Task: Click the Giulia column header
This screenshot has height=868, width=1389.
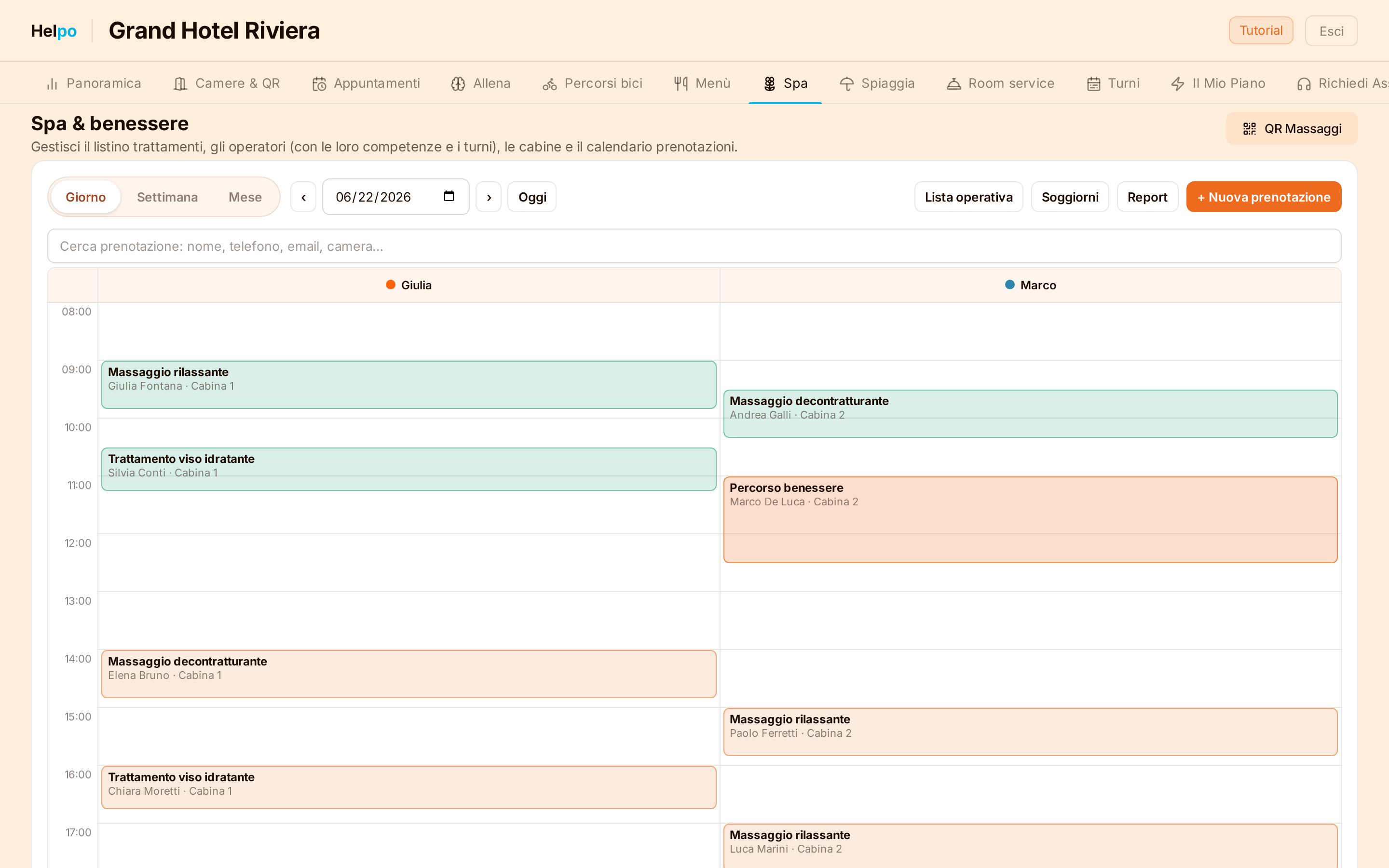Action: coord(409,285)
